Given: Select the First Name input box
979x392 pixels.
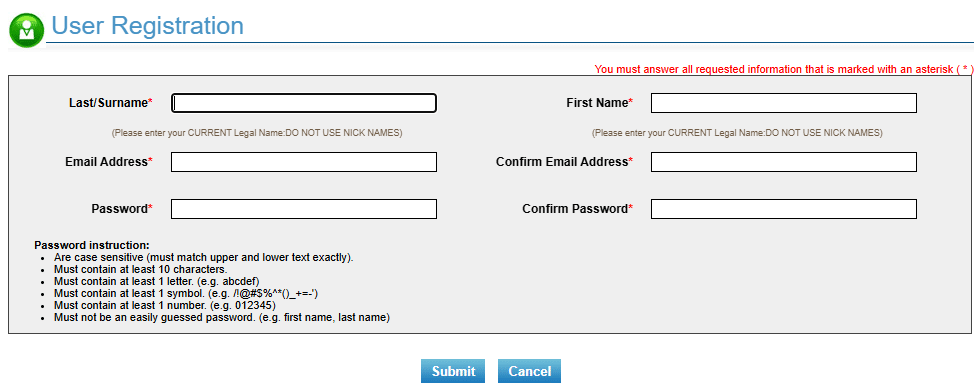Looking at the screenshot, I should coord(784,103).
